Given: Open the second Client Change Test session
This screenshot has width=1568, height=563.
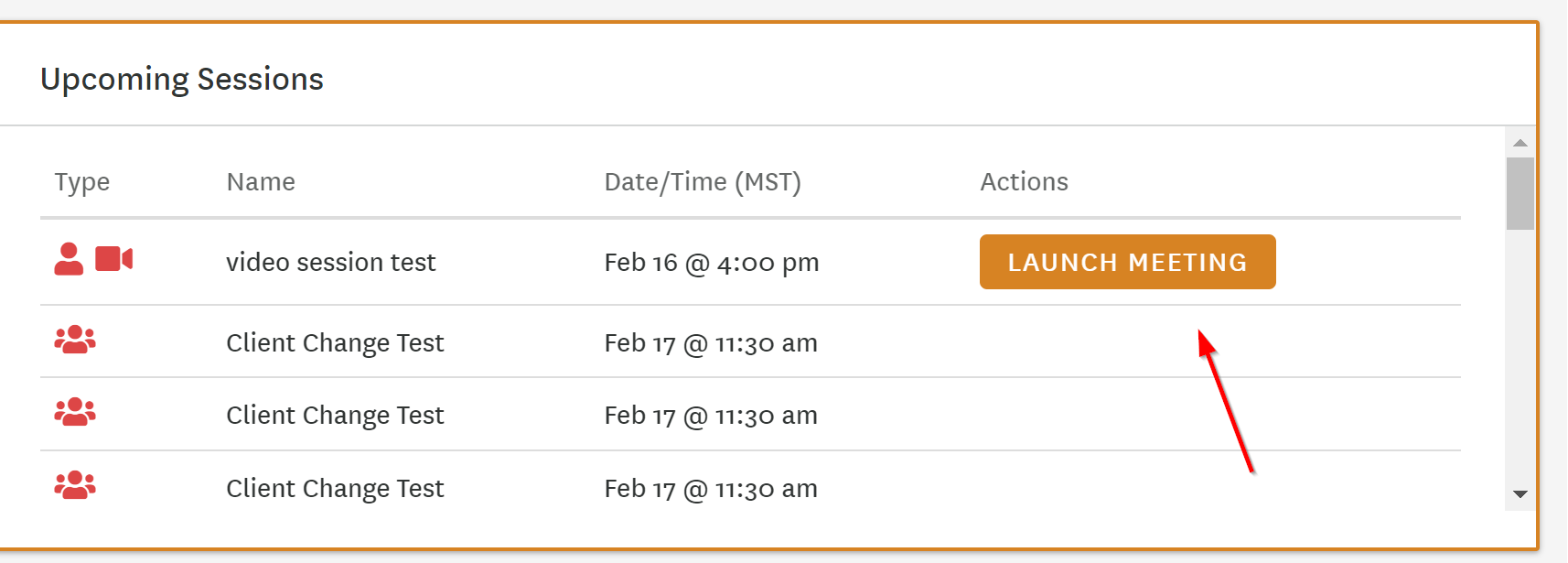Looking at the screenshot, I should (x=335, y=416).
